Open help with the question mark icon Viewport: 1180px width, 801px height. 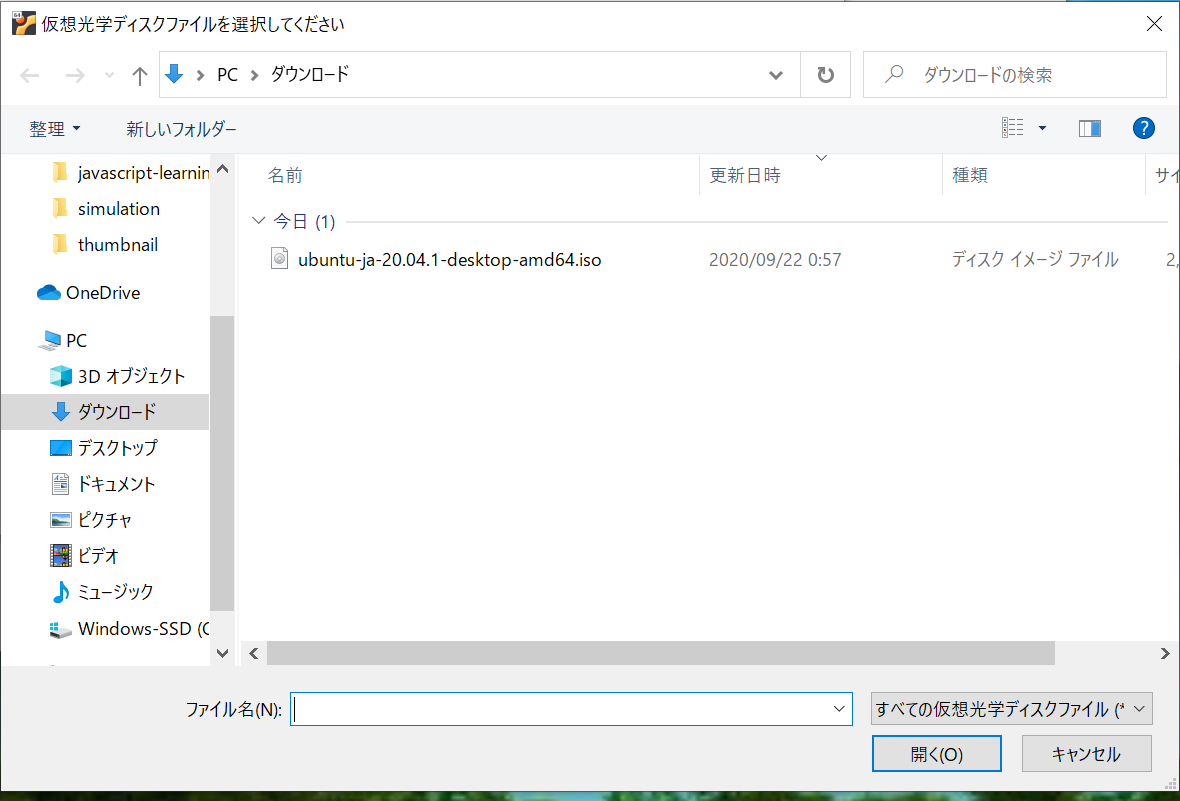tap(1143, 129)
